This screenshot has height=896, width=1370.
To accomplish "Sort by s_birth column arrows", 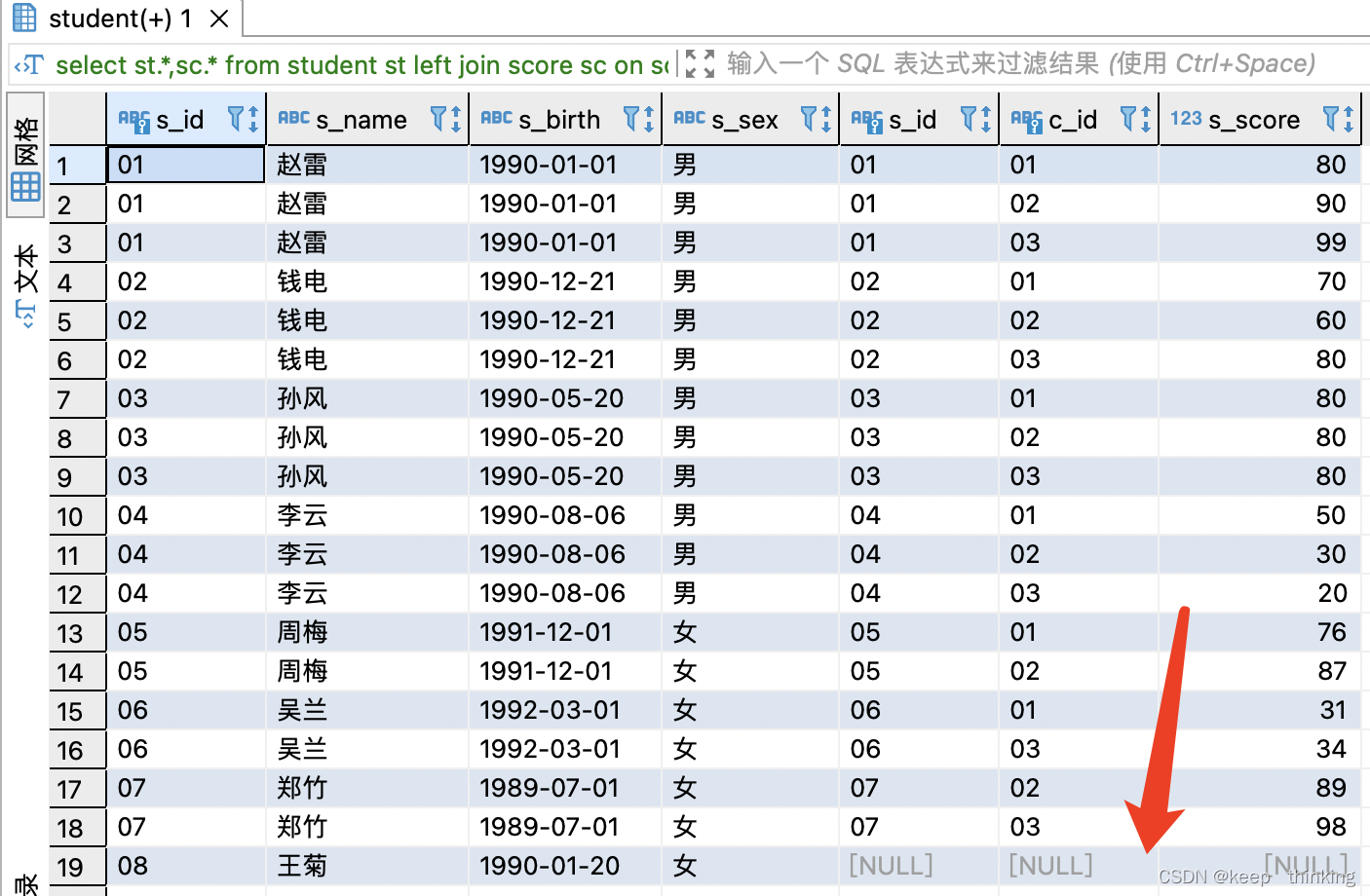I will [649, 119].
